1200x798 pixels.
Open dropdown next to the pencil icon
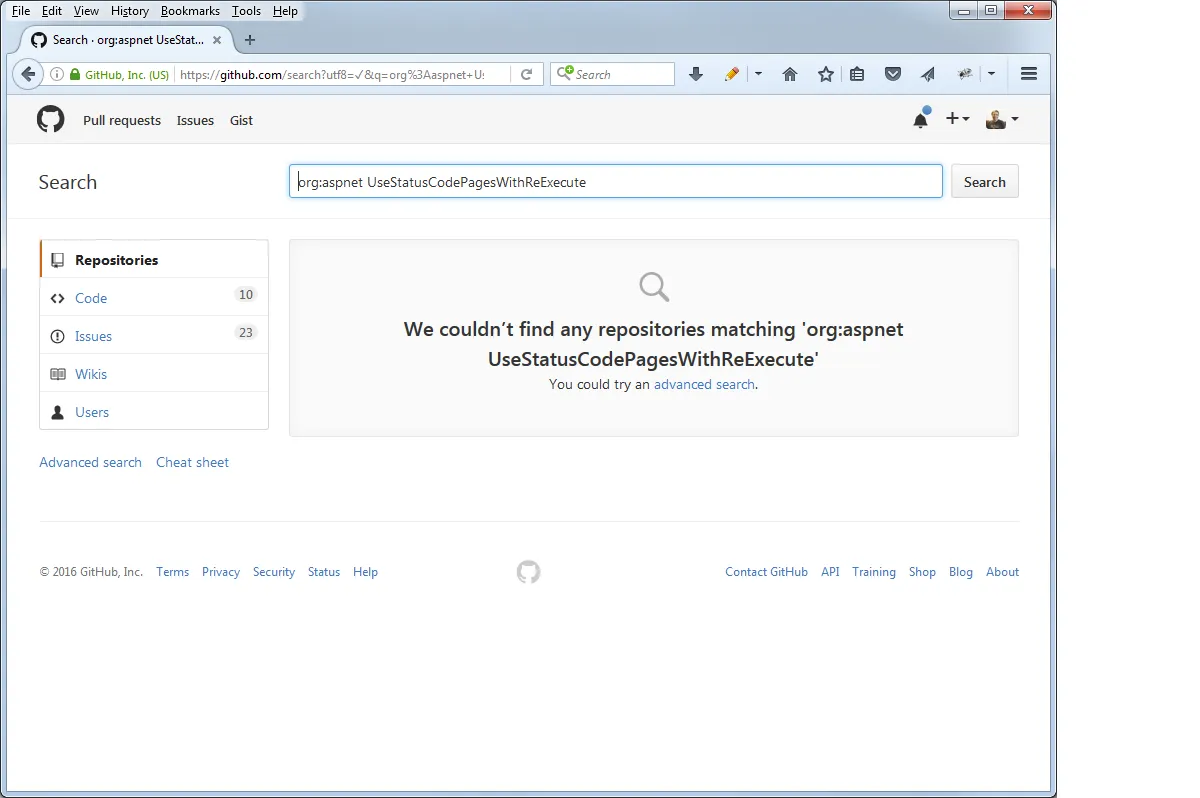tap(758, 74)
